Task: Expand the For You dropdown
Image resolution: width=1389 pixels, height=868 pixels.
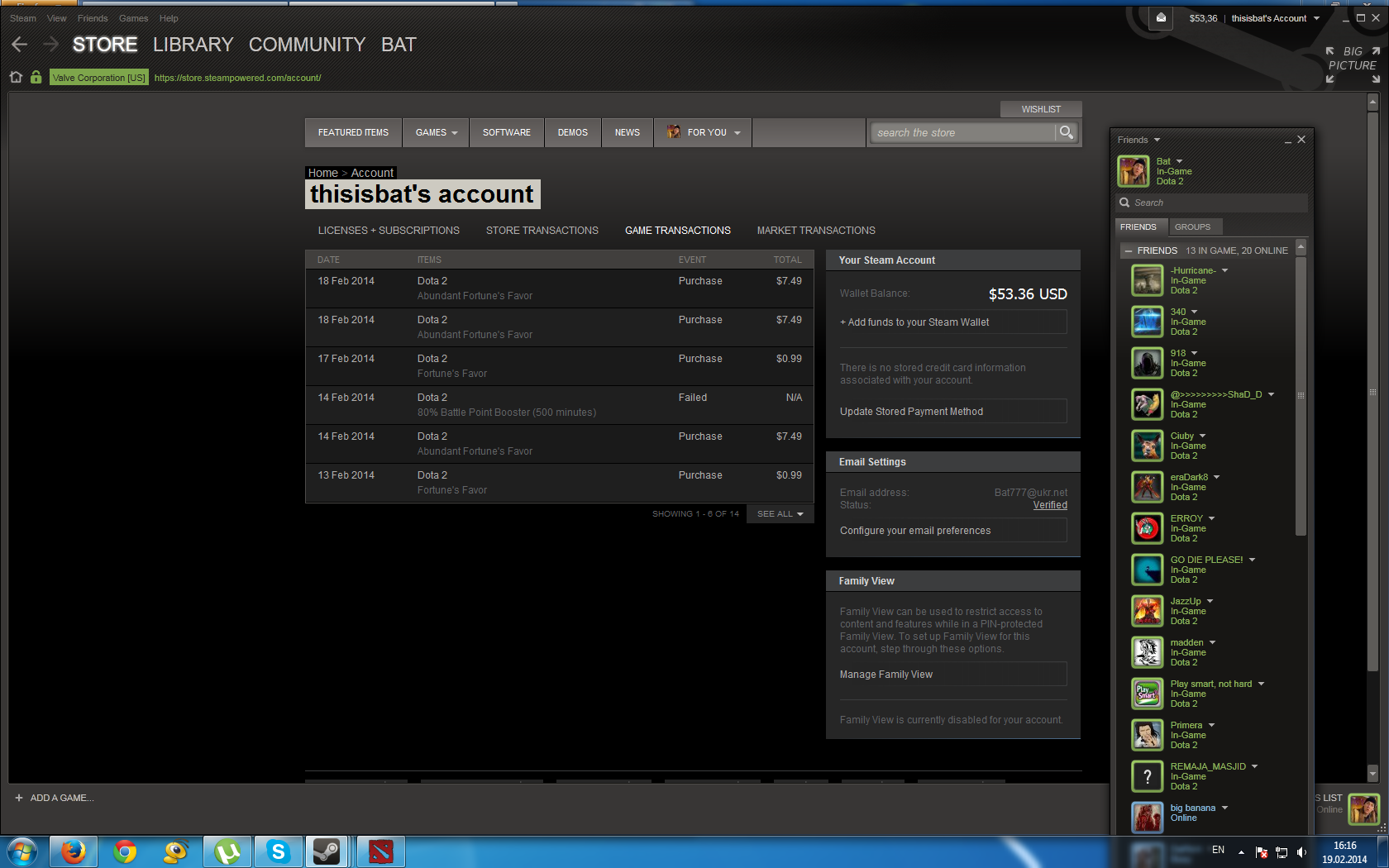Action: pos(704,132)
